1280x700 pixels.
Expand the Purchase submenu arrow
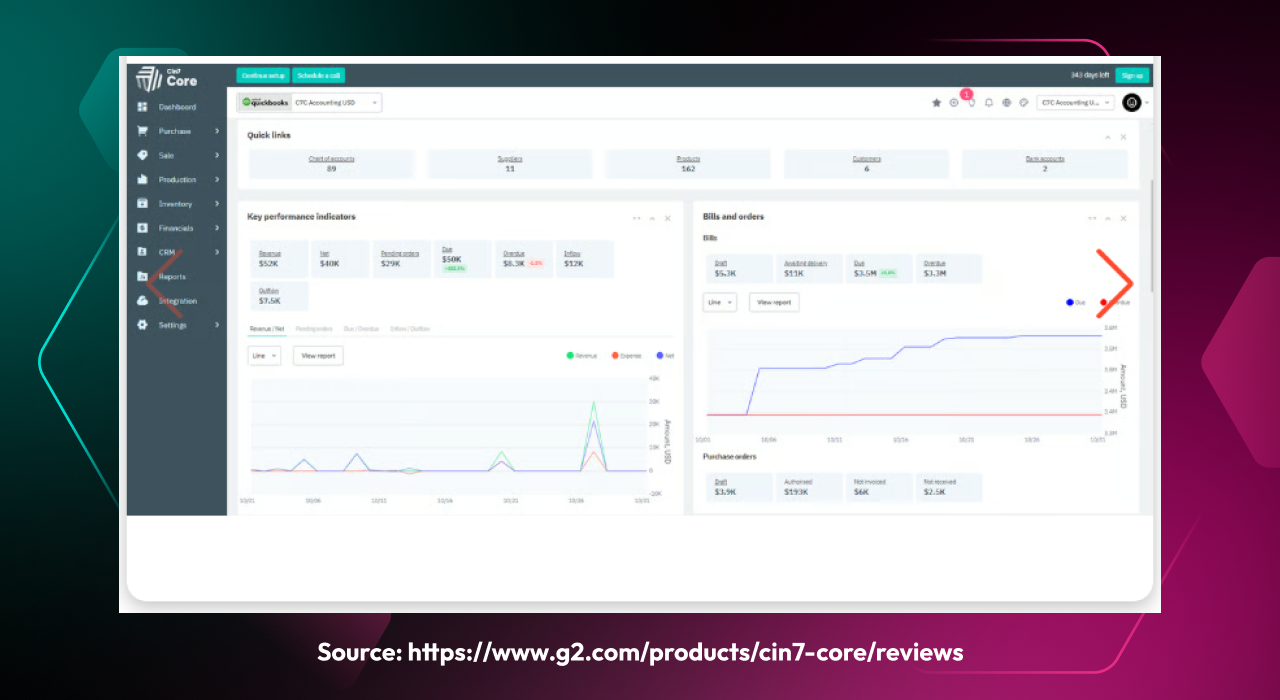pos(217,131)
